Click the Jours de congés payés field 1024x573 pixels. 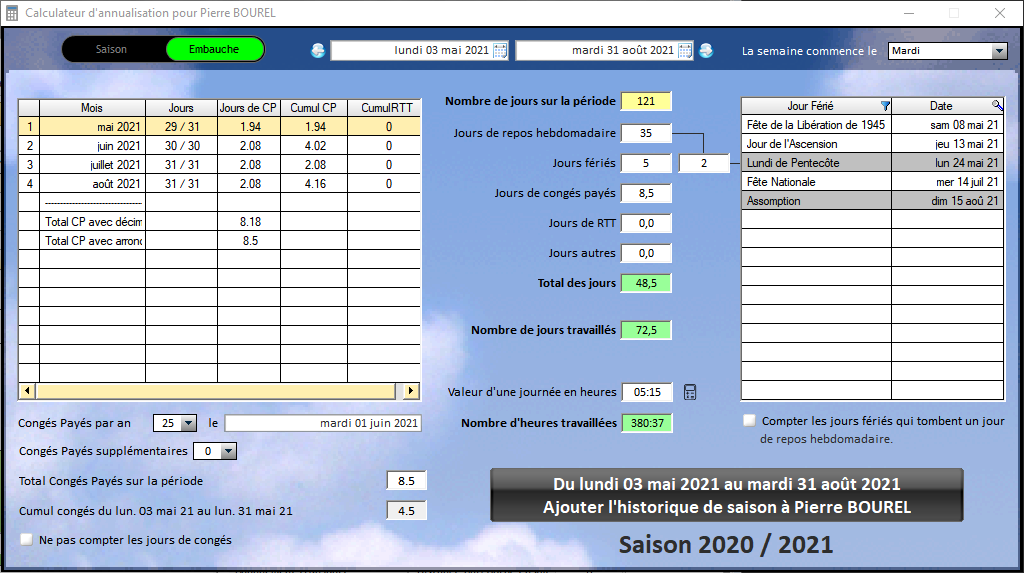pos(646,193)
